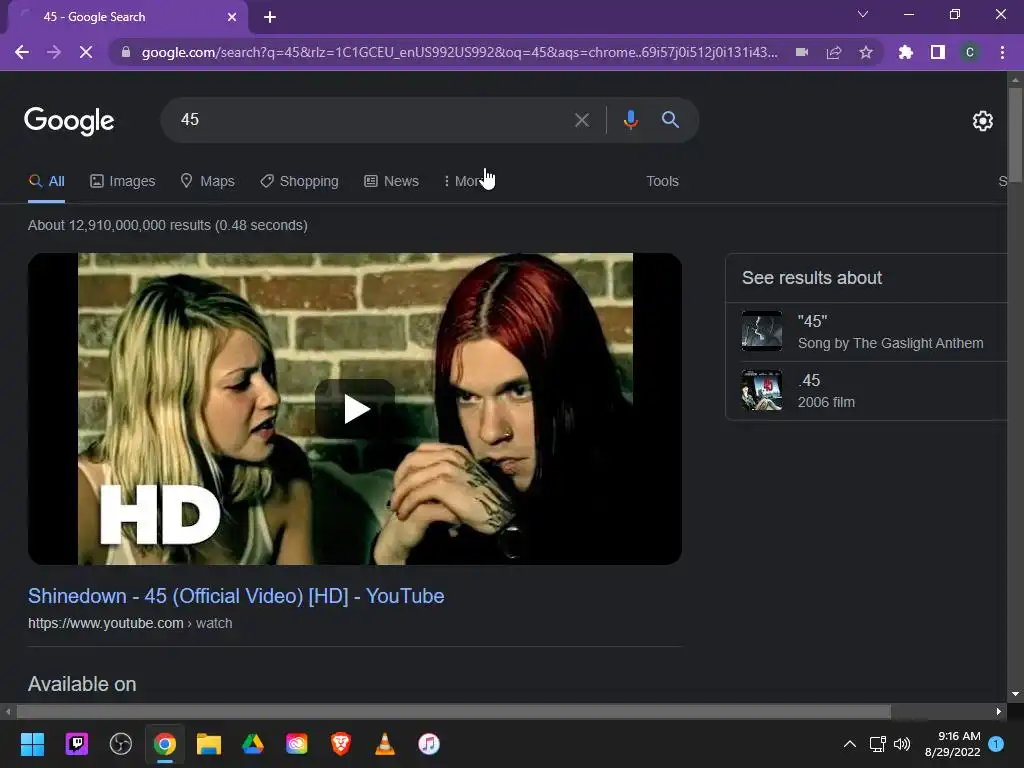Show hidden system tray icons
The height and width of the screenshot is (768, 1024).
pos(850,744)
